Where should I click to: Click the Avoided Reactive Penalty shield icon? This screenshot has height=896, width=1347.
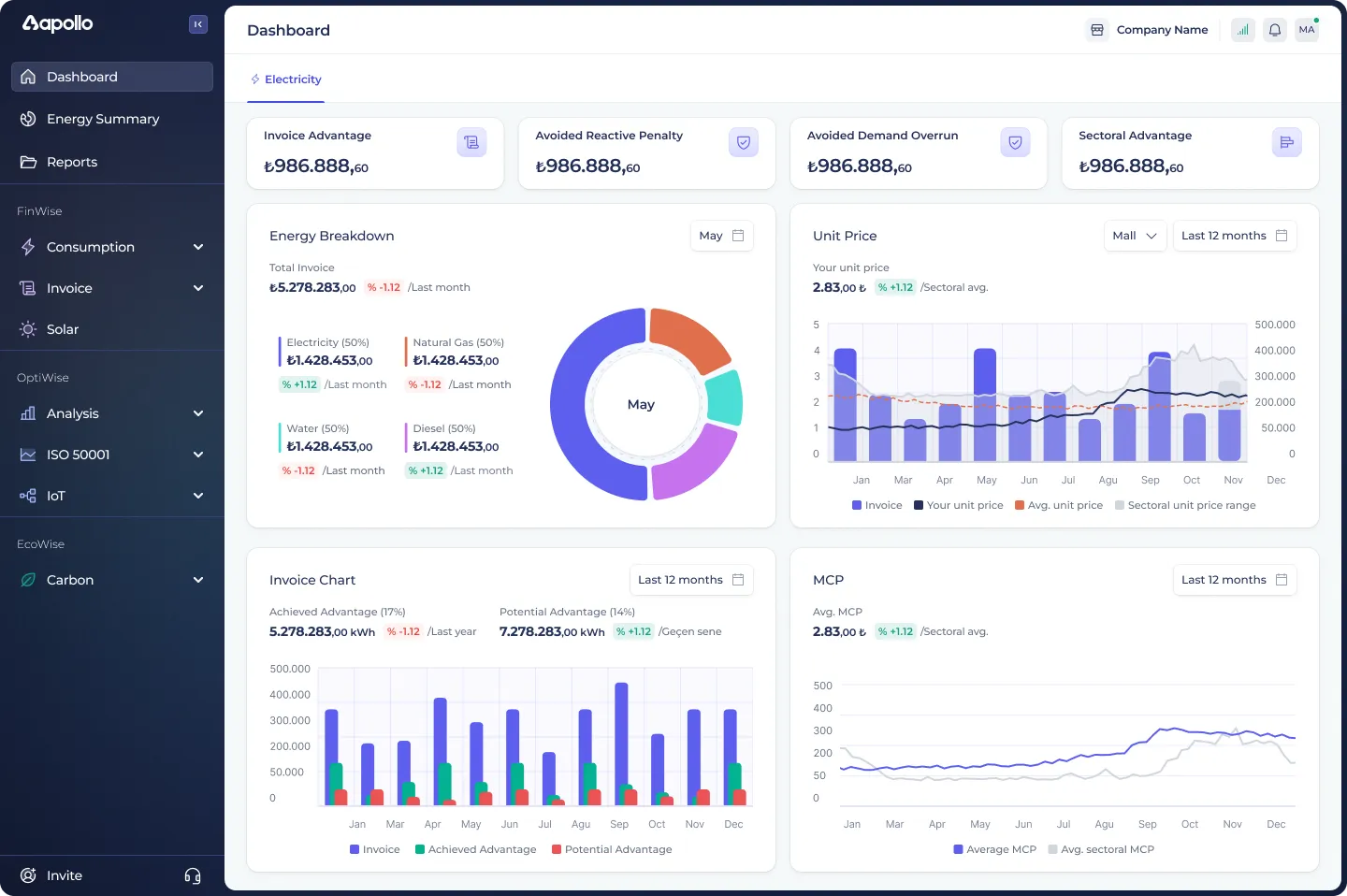(x=744, y=142)
